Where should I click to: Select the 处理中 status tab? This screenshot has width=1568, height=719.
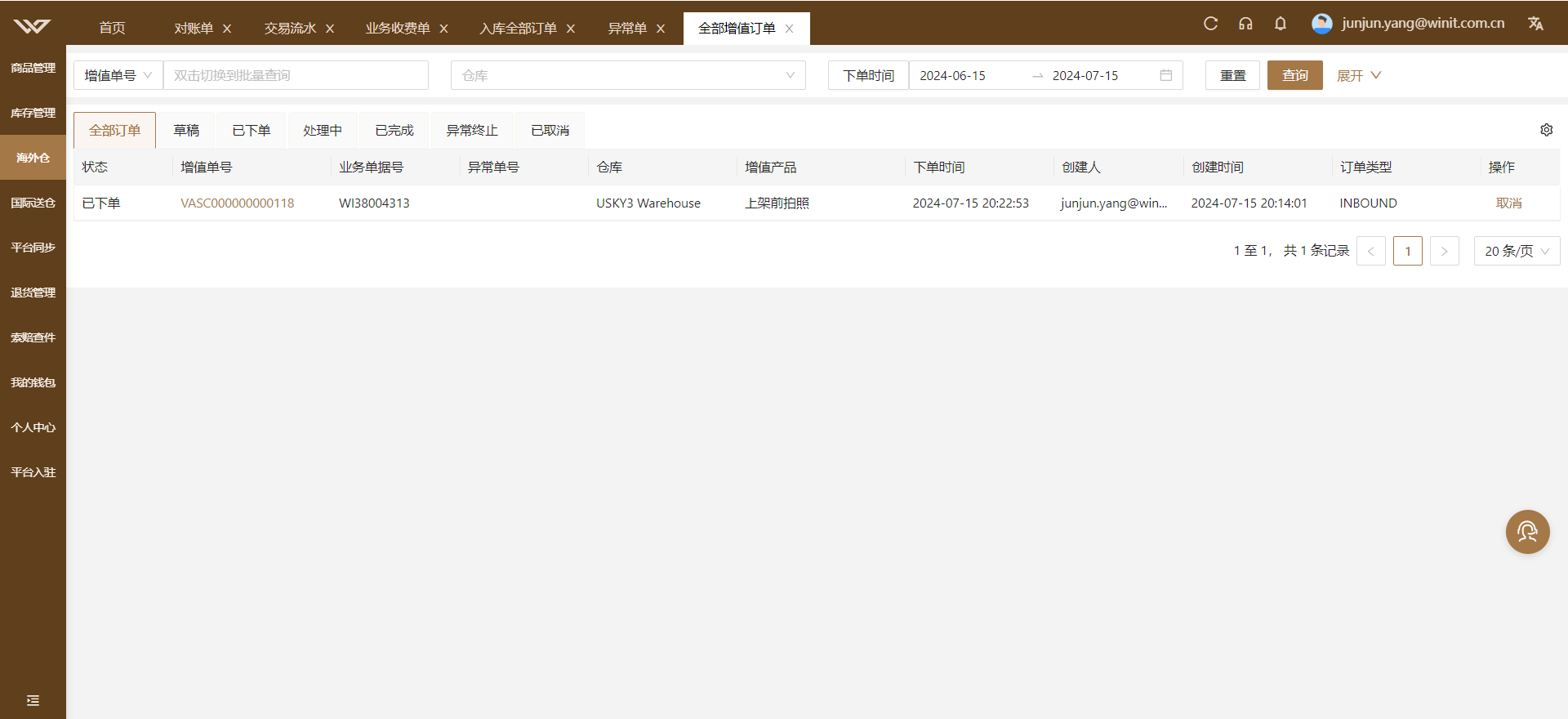click(323, 130)
